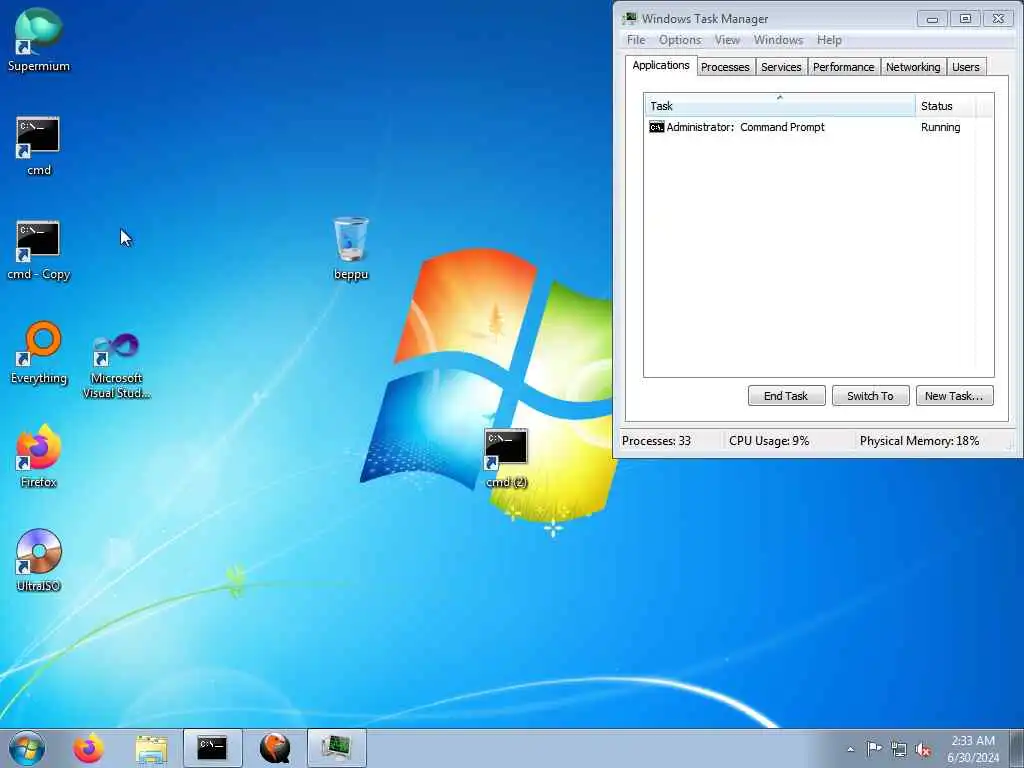The height and width of the screenshot is (768, 1024).
Task: Open the Supermium desktop shortcut
Action: (39, 39)
